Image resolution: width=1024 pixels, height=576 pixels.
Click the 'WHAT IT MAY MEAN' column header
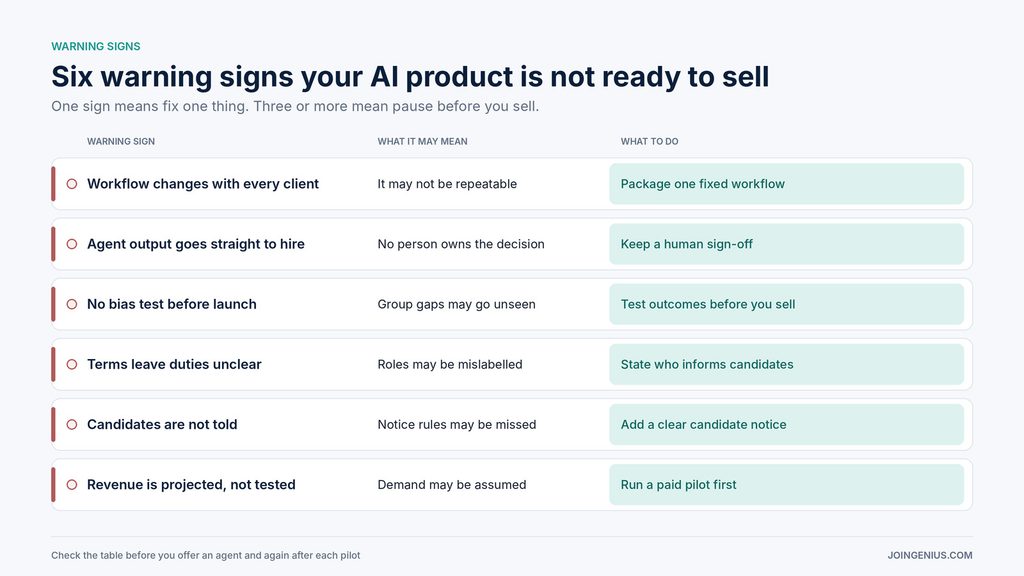(x=423, y=141)
